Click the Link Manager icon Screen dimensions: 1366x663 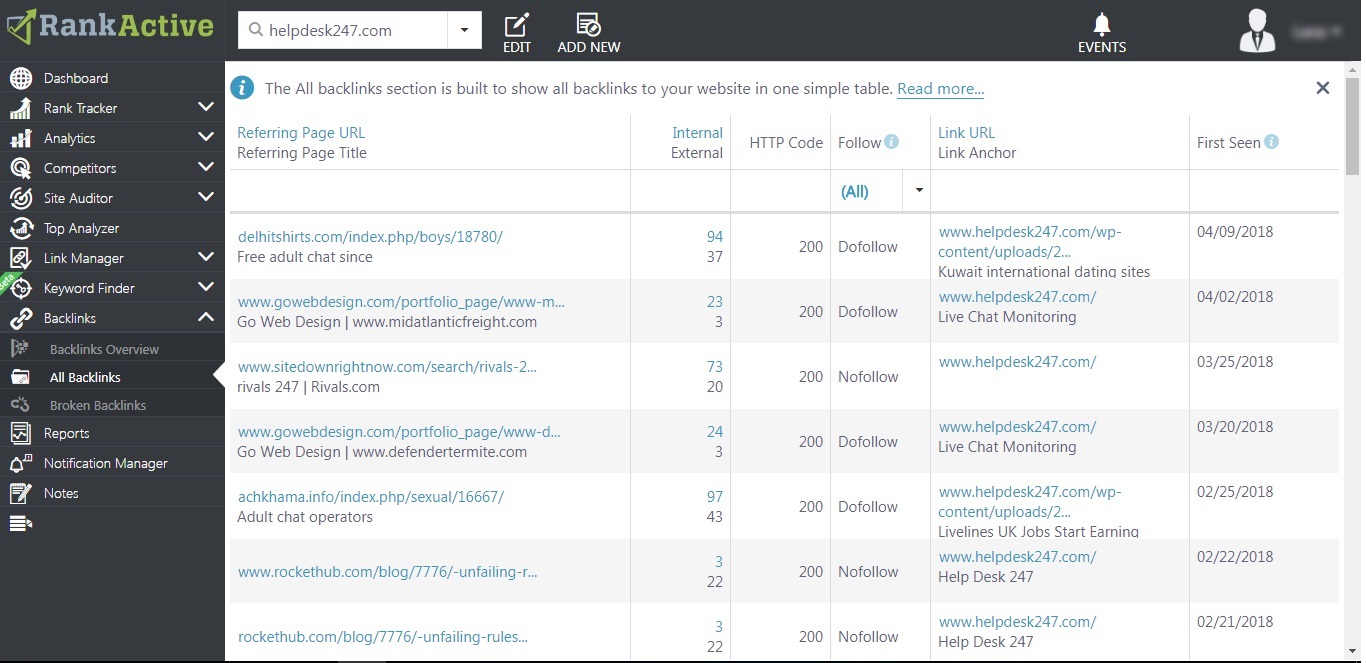(20, 258)
